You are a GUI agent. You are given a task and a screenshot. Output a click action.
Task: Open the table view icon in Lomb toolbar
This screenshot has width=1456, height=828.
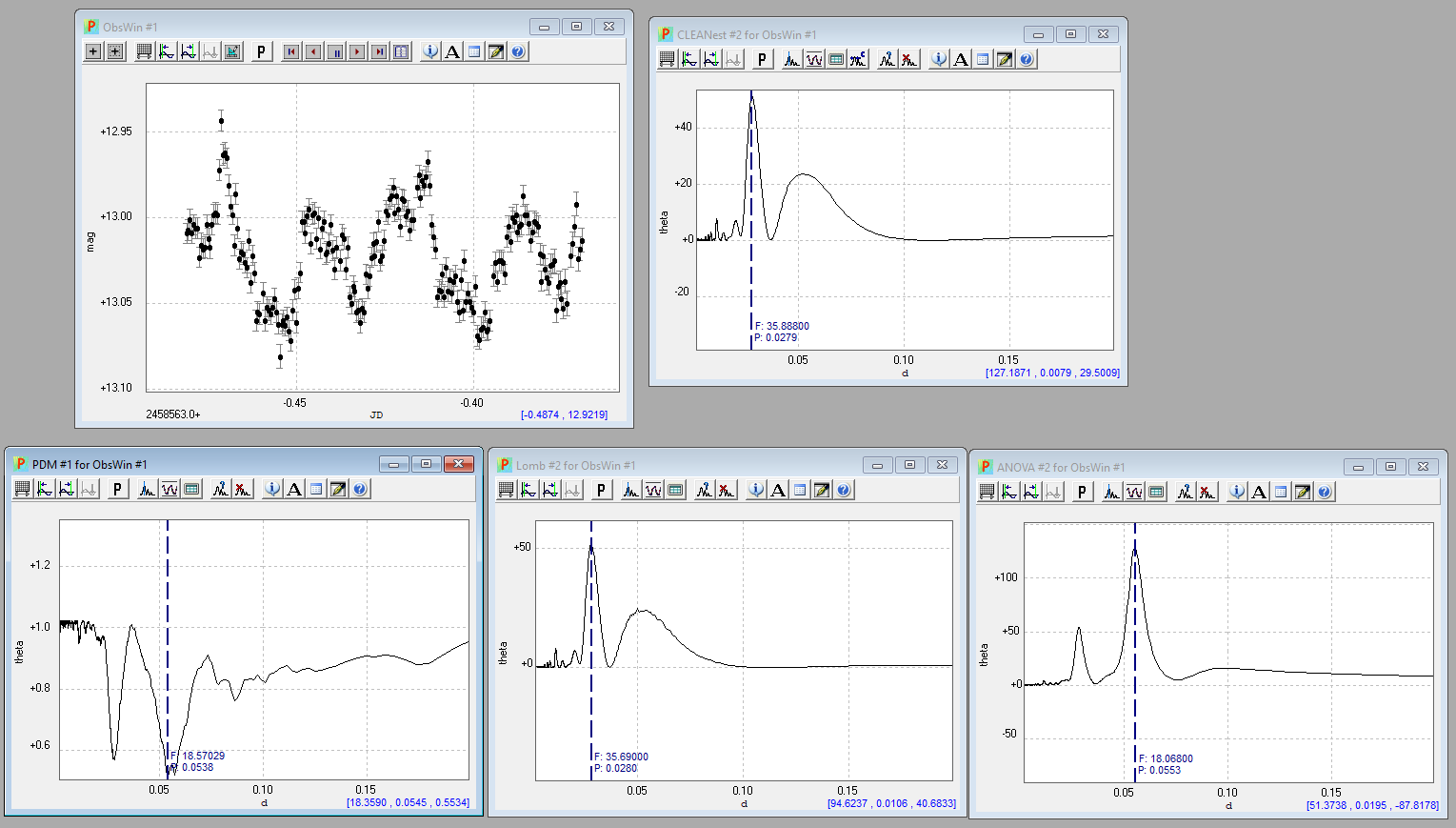coord(675,491)
